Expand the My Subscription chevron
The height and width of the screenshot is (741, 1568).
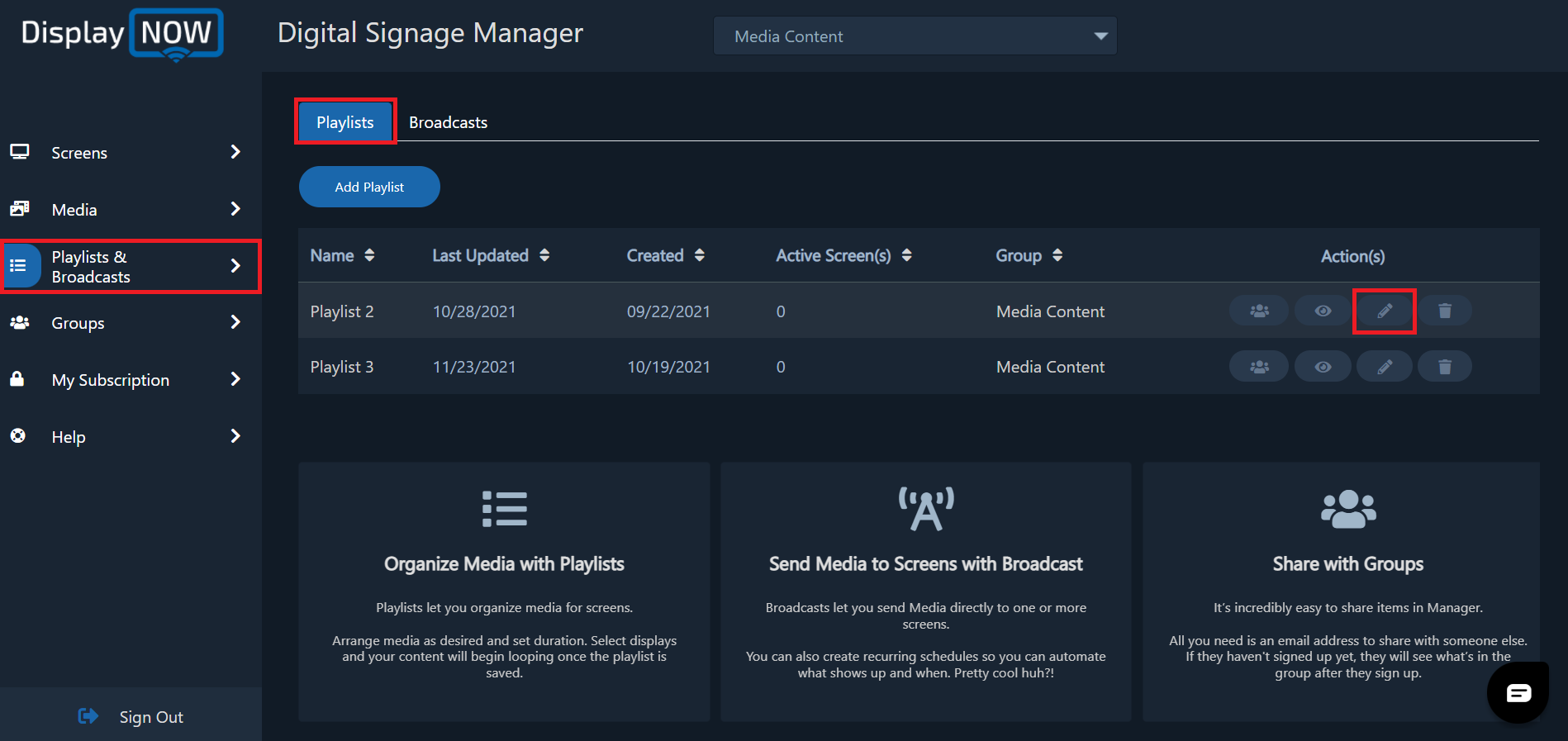tap(235, 379)
